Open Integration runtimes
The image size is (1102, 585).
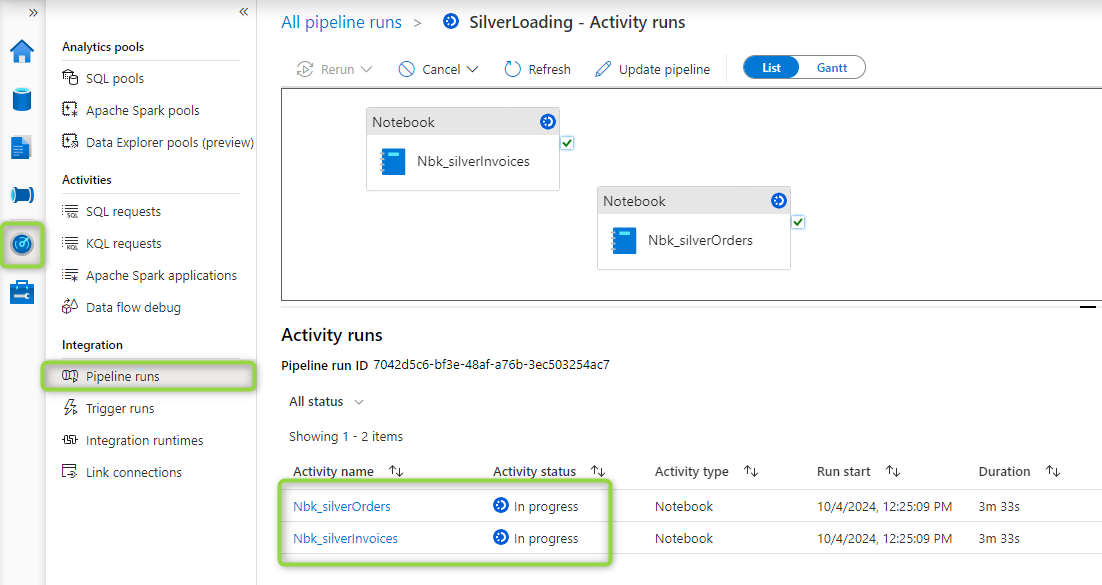144,440
